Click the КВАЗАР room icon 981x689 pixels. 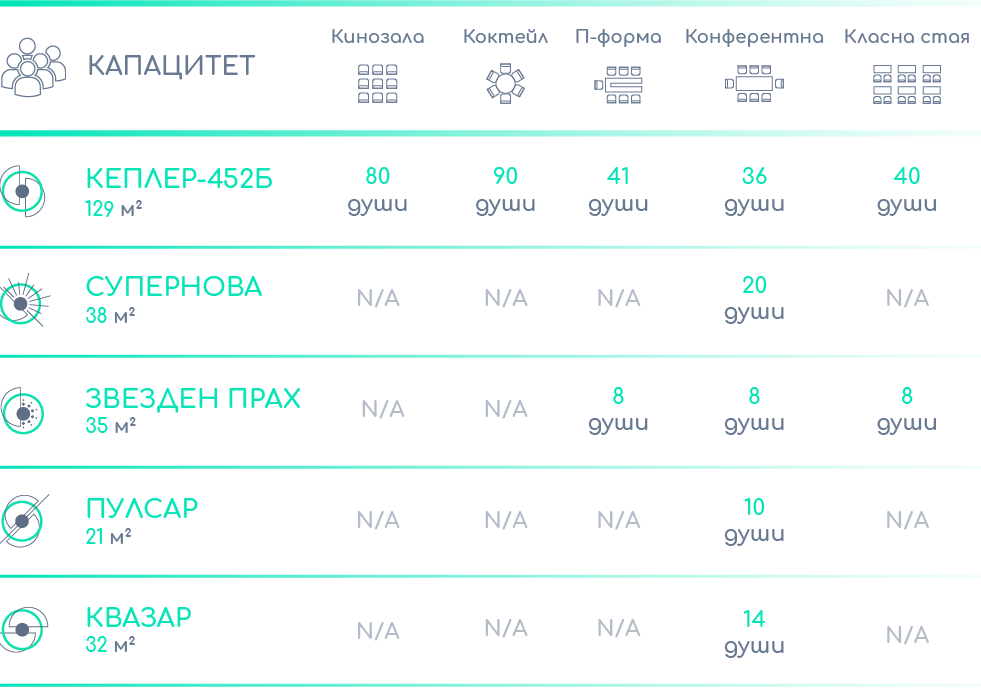[x=22, y=629]
